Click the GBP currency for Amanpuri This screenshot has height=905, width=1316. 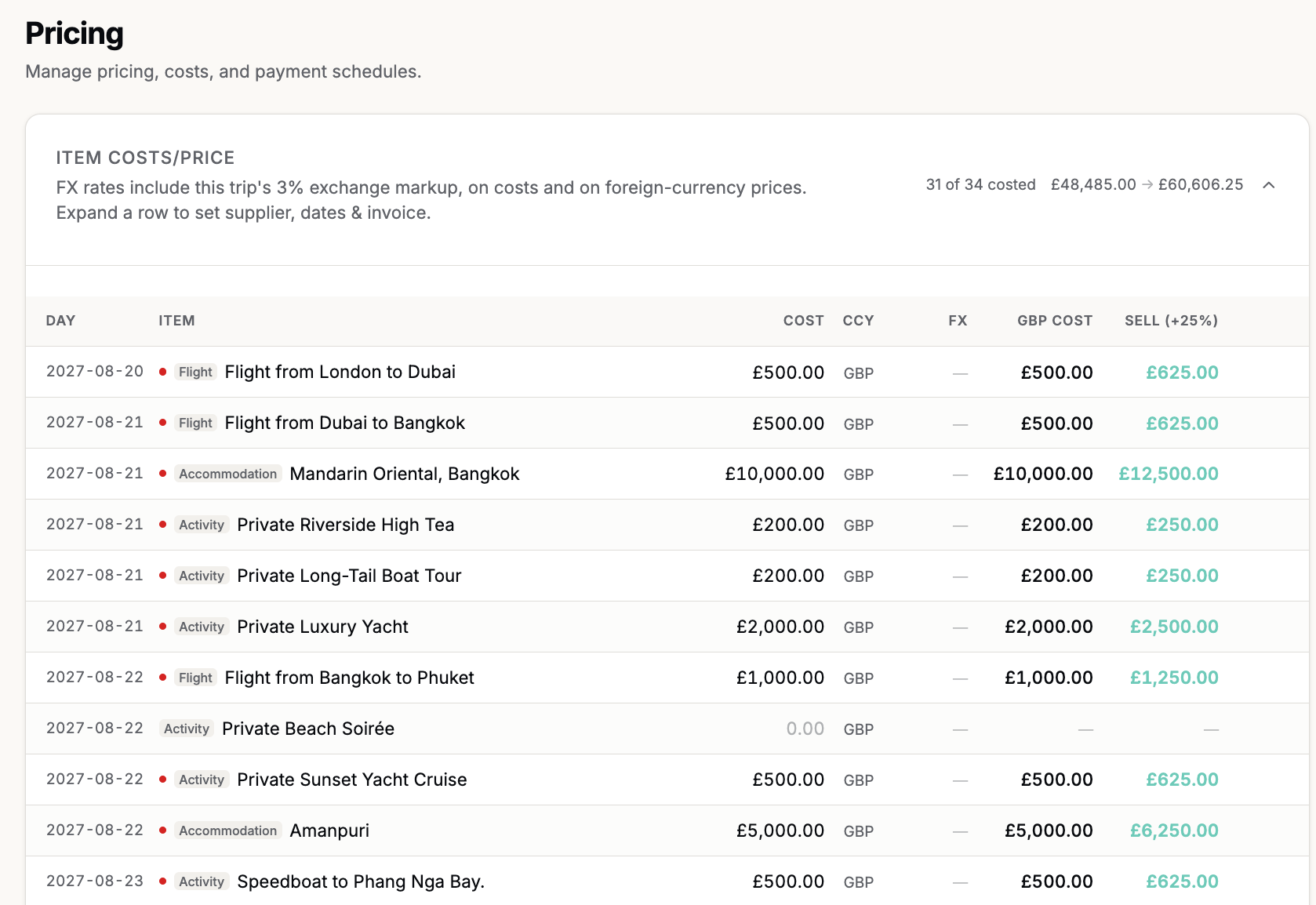coord(858,831)
